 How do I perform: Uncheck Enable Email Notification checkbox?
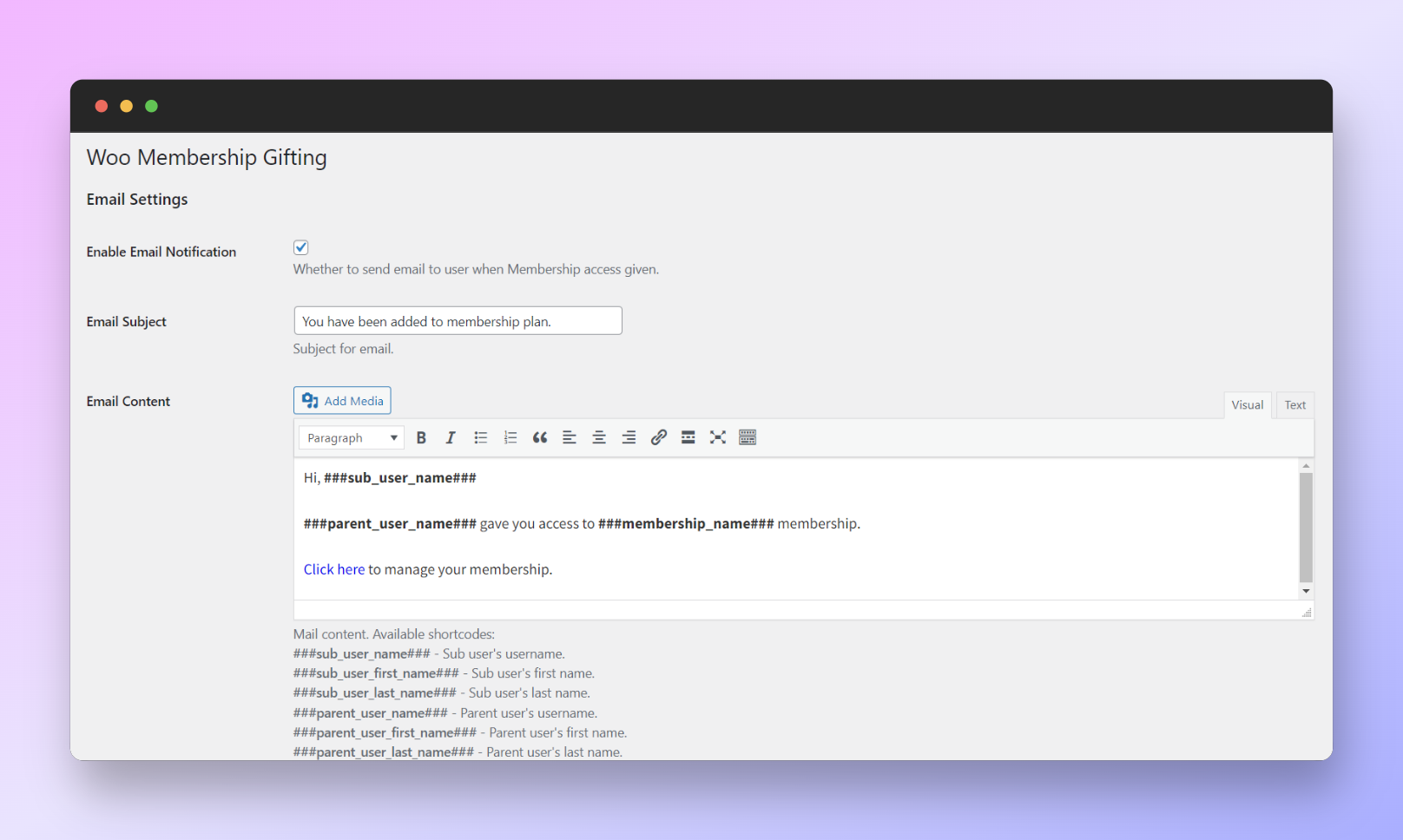pos(301,247)
